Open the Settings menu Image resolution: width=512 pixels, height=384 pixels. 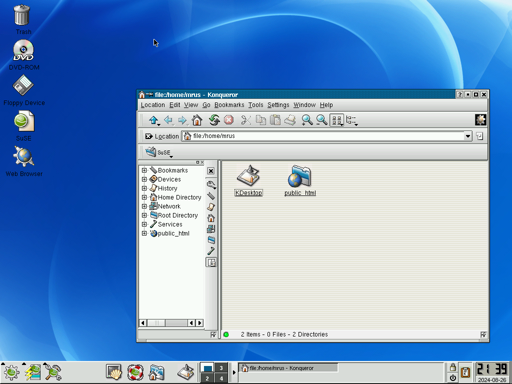pyautogui.click(x=278, y=105)
